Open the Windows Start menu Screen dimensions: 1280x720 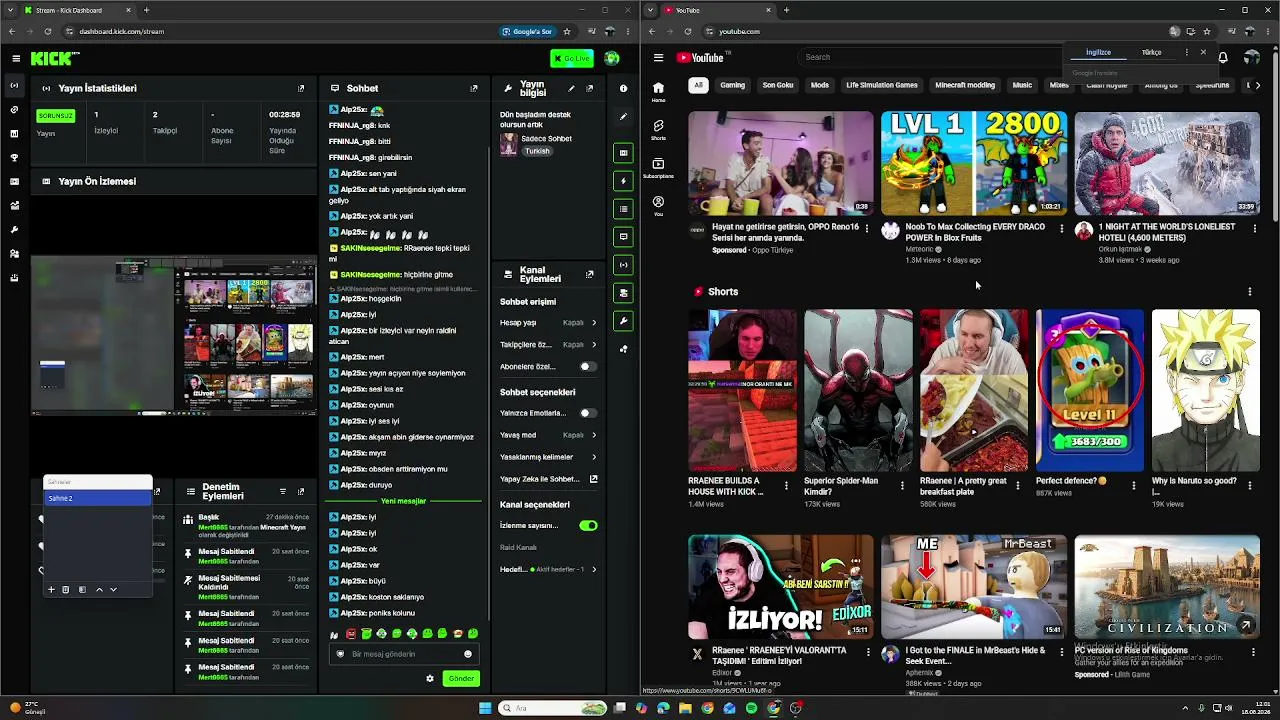tap(485, 708)
